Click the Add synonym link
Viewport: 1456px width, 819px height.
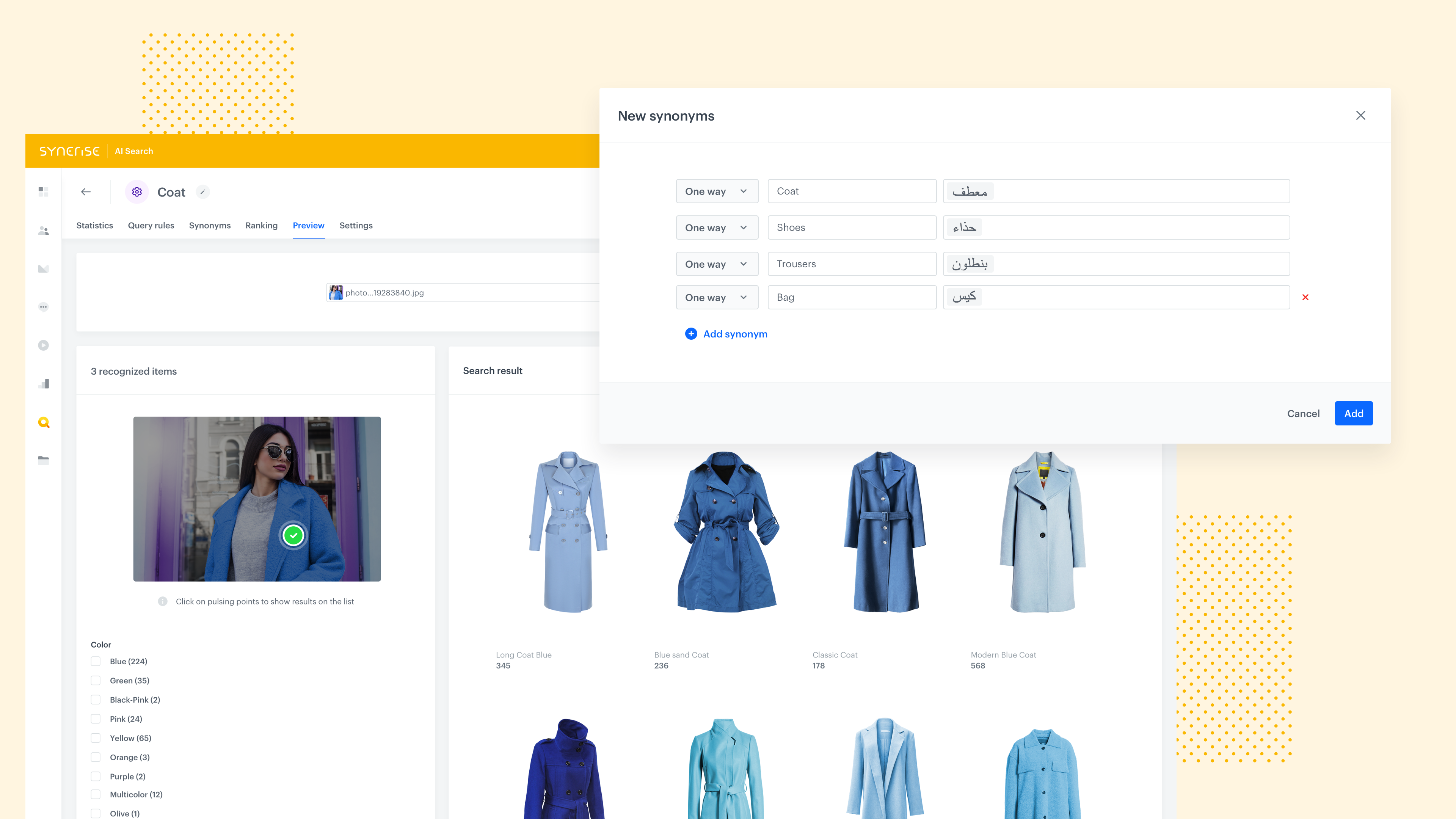735,334
